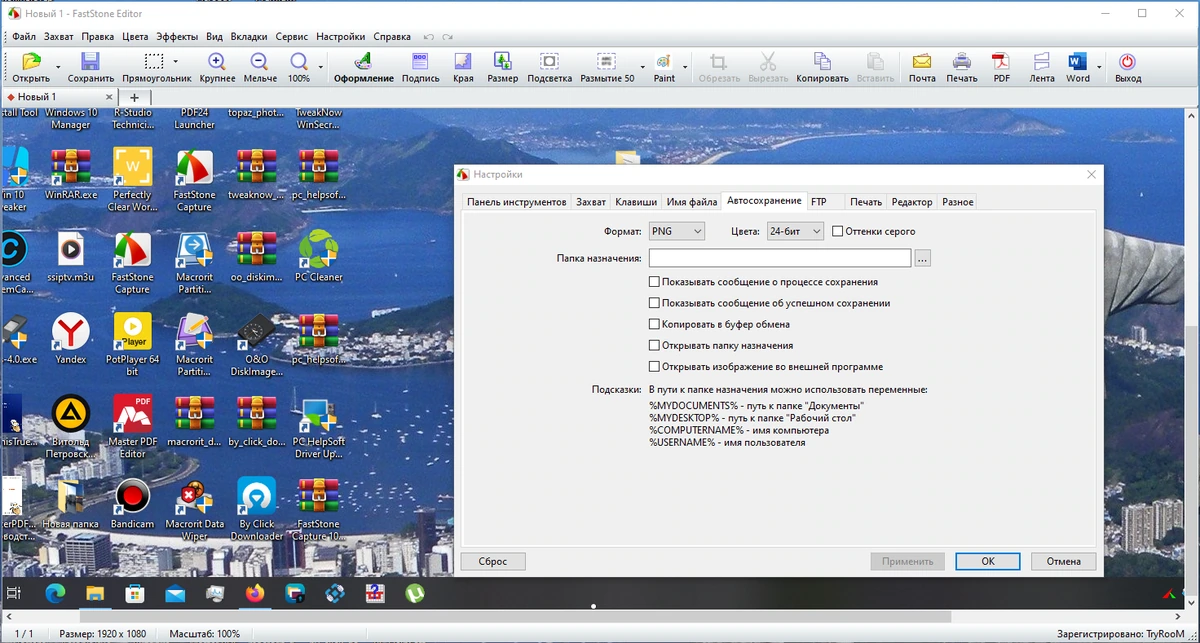Viewport: 1200px width, 643px height.
Task: Open the Цвета 24-бит dropdown
Action: 795,231
